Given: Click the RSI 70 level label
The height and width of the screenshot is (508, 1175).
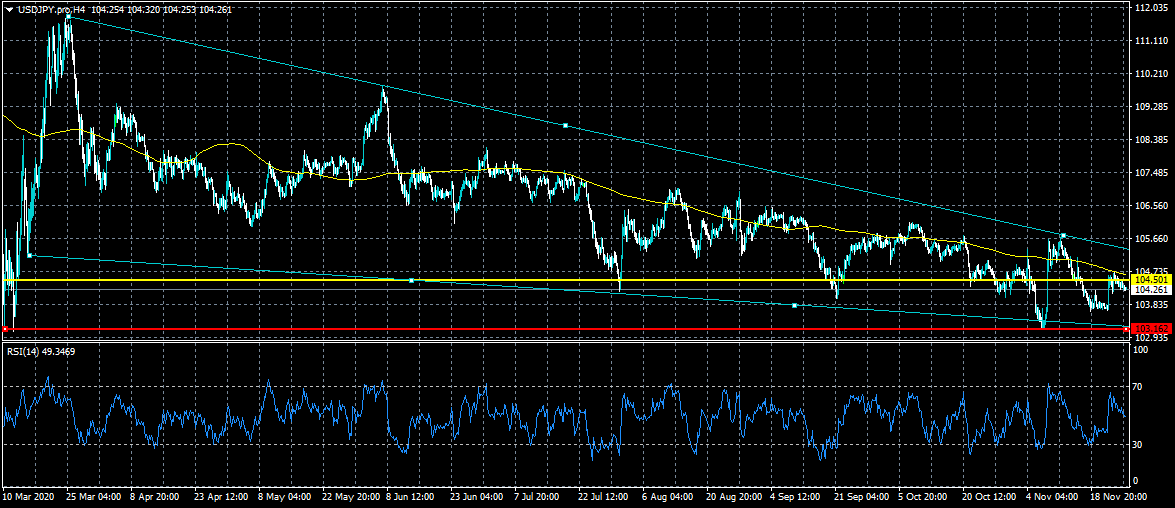Looking at the screenshot, I should click(1137, 385).
